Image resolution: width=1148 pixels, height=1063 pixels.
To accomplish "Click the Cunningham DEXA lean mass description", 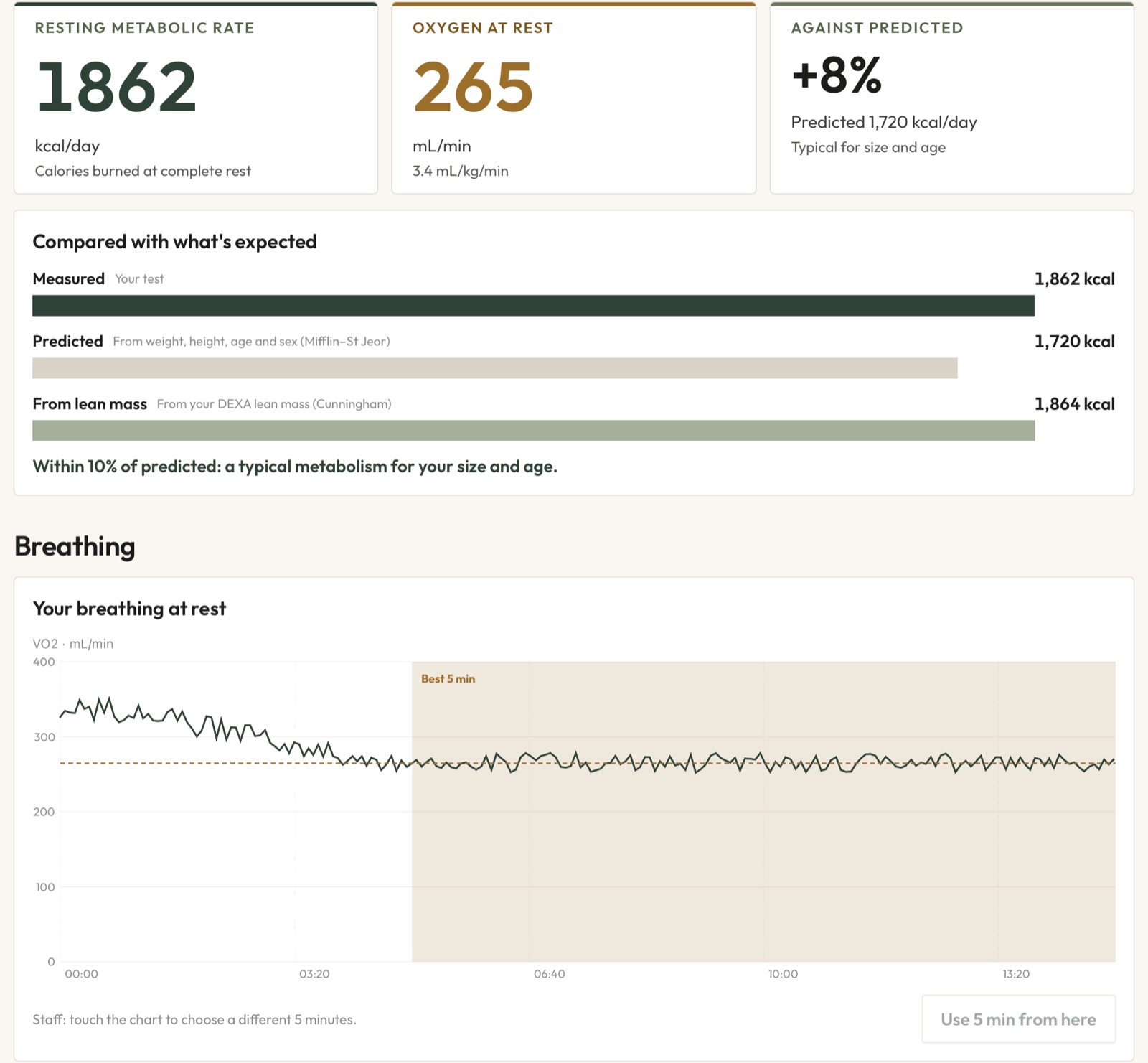I will tap(274, 404).
